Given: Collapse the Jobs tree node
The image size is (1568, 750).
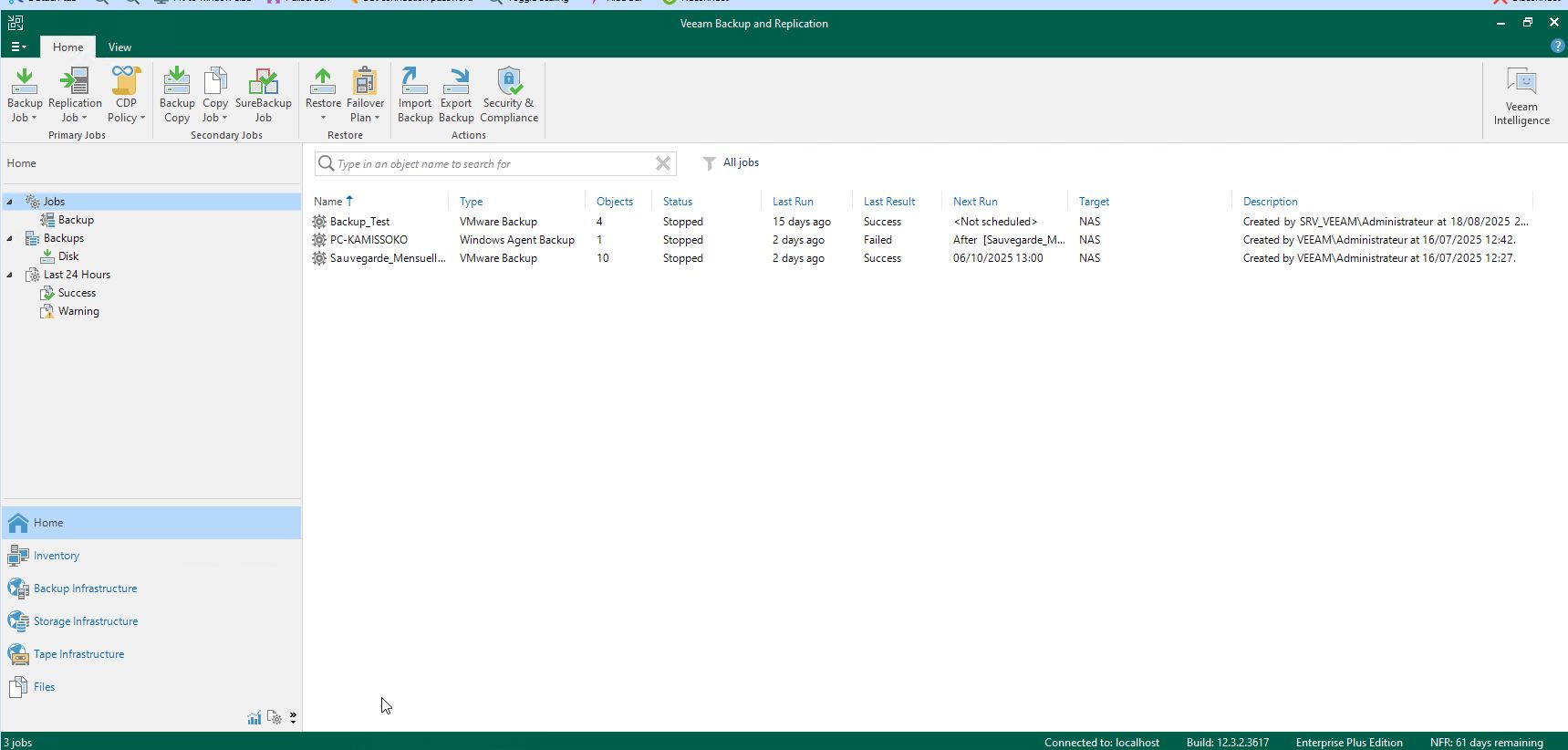Looking at the screenshot, I should [x=10, y=202].
